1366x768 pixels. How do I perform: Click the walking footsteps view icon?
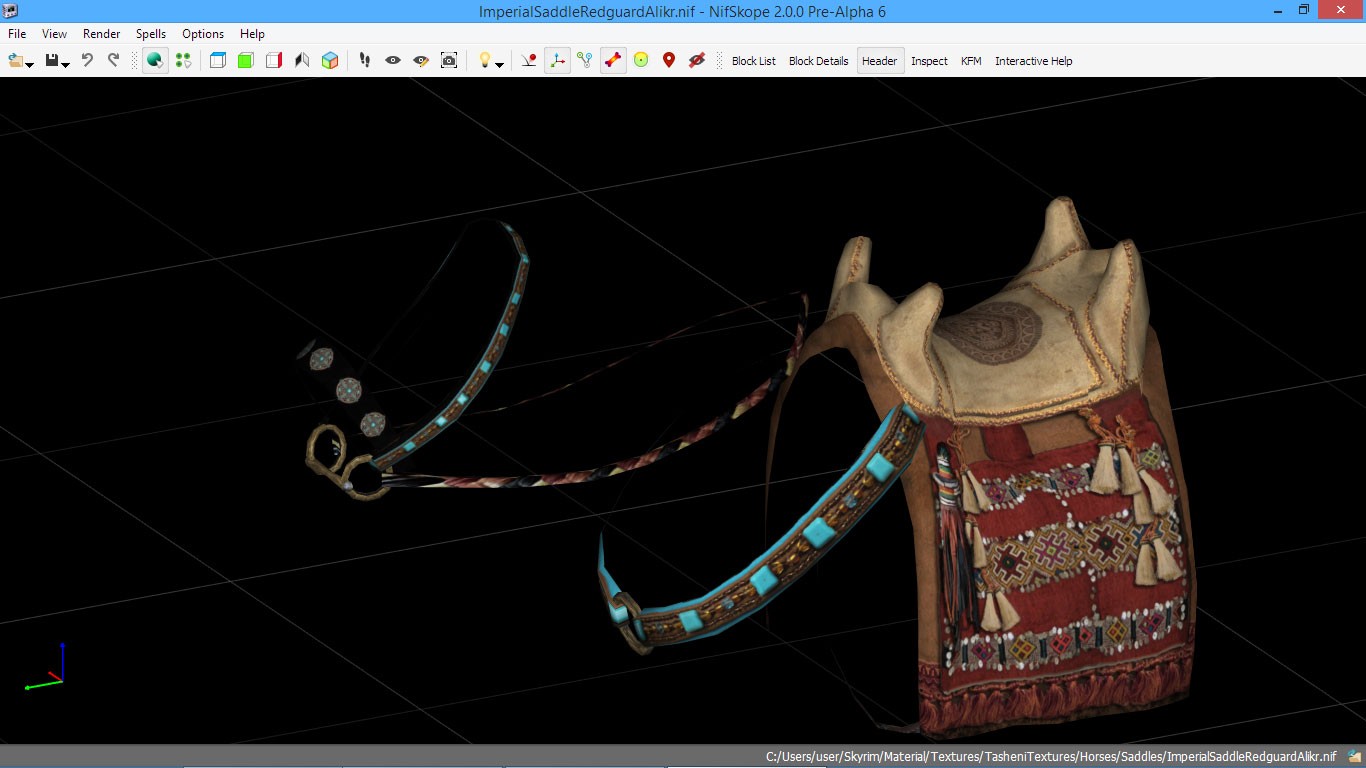click(365, 61)
